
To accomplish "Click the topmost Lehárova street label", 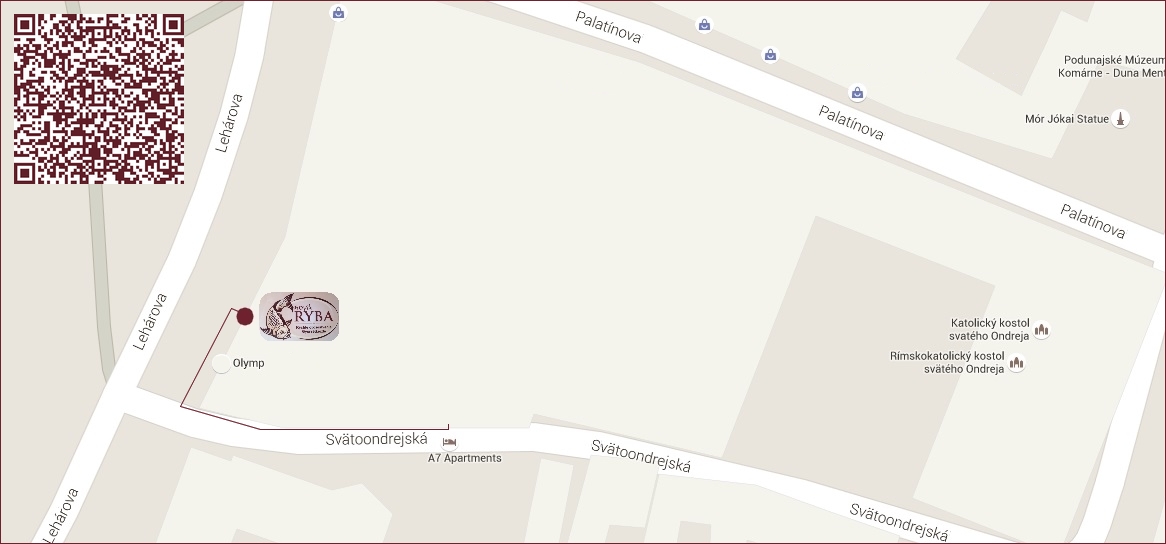I will 229,123.
